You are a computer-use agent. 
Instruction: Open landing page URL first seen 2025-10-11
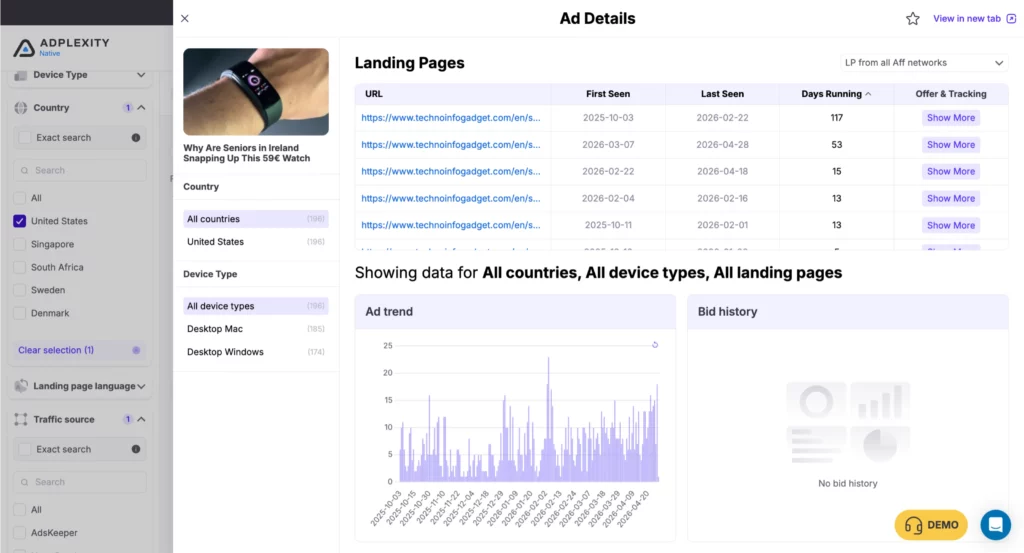pos(451,225)
